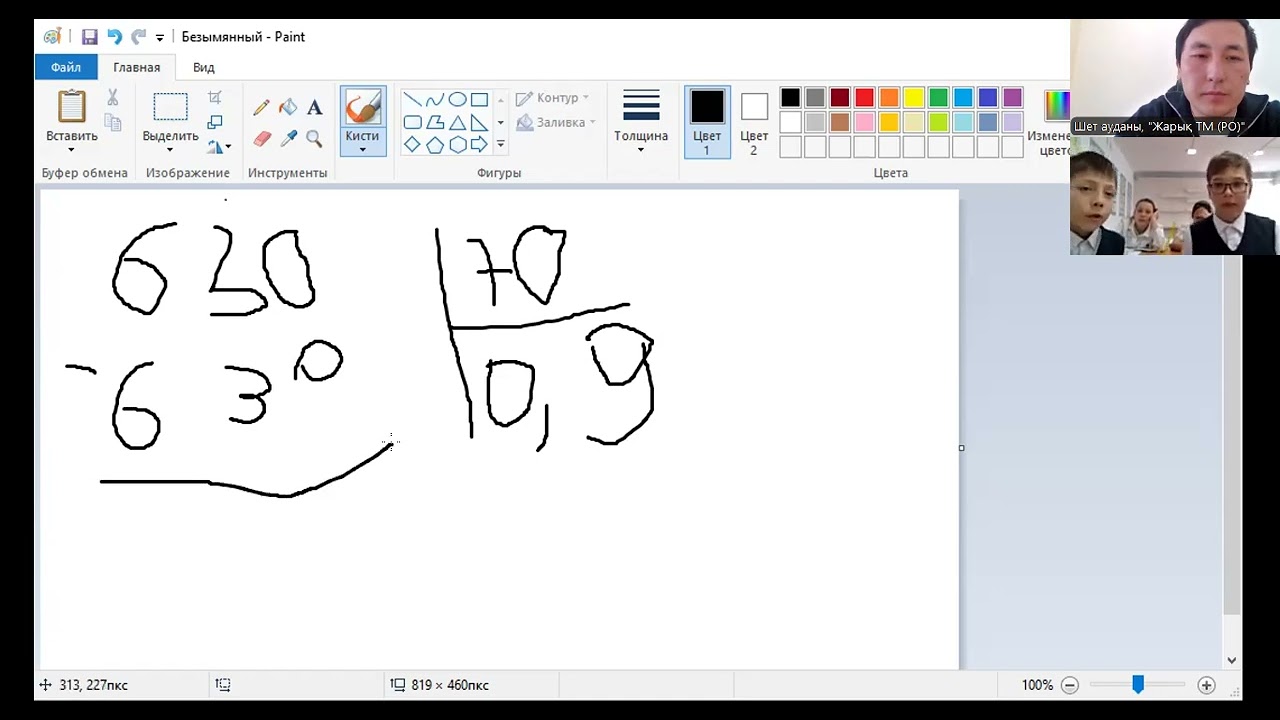Select the Pencil tool
This screenshot has height=720, width=1280.
[261, 108]
